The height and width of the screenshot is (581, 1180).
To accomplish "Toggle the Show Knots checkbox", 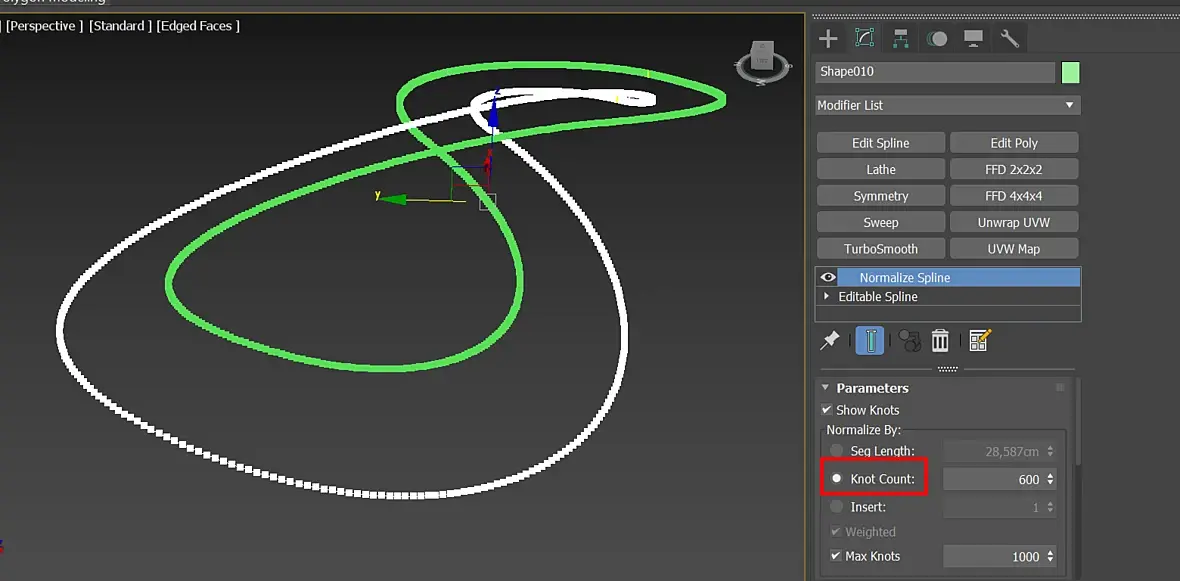I will click(x=826, y=410).
